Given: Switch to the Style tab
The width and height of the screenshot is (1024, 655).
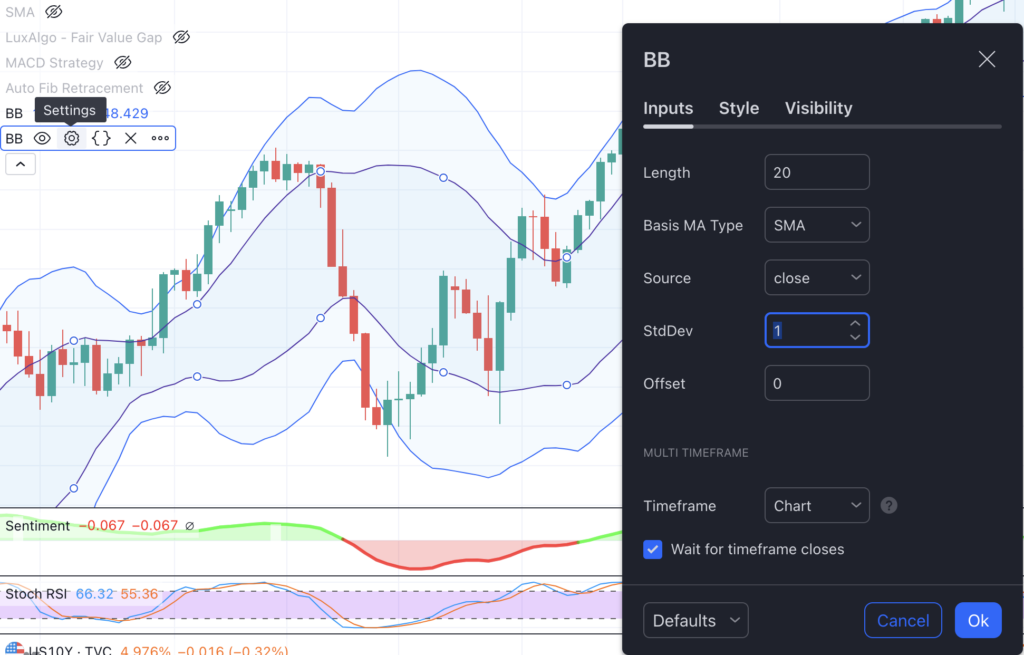Looking at the screenshot, I should tap(739, 108).
